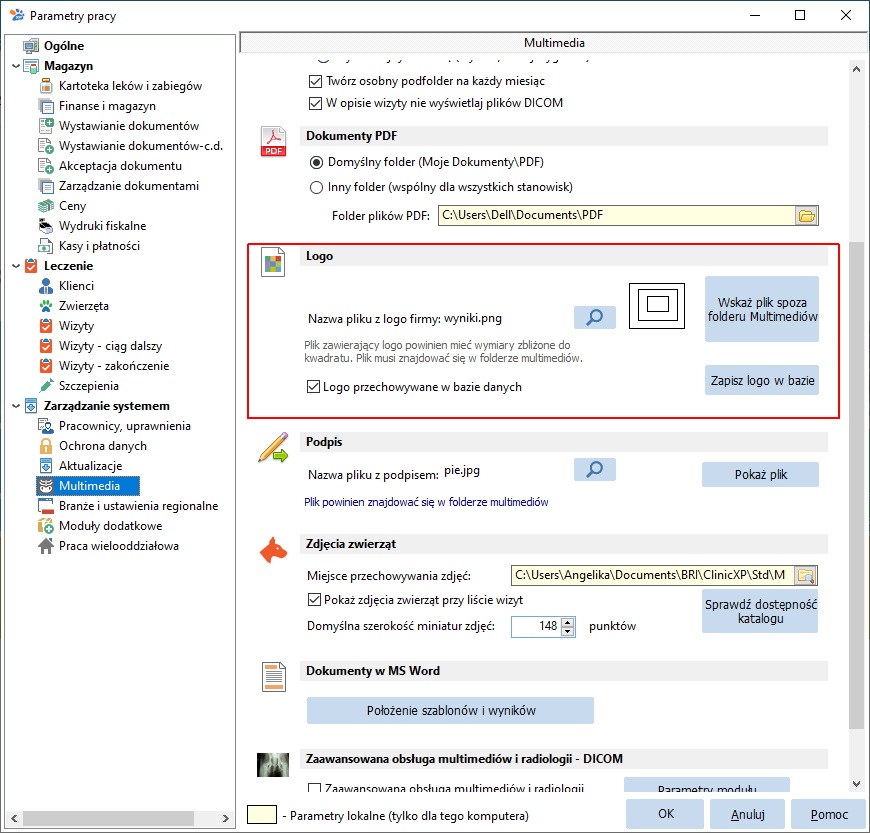Viewport: 870px width, 833px height.
Task: Click the tree horizontal scrollbar left arrow
Action: point(14,818)
